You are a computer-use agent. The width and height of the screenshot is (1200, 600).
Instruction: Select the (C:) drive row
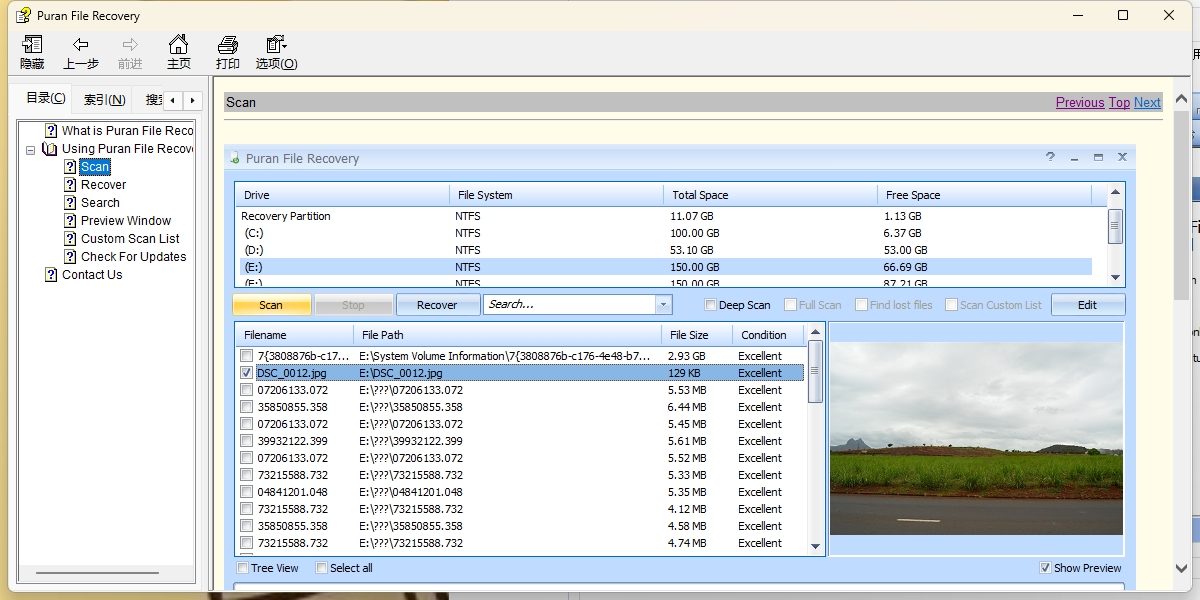[x=664, y=233]
